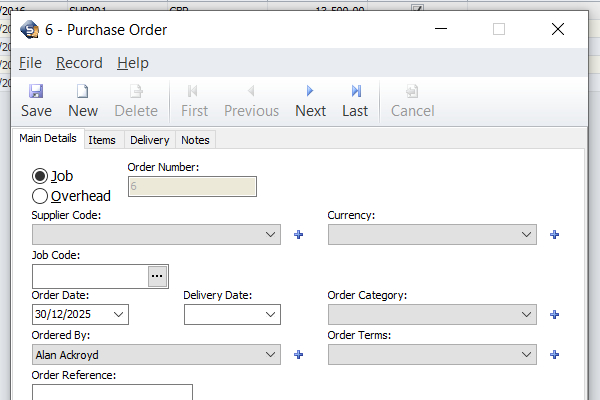Expand the Currency dropdown
Screen dimensions: 600x400
527,235
